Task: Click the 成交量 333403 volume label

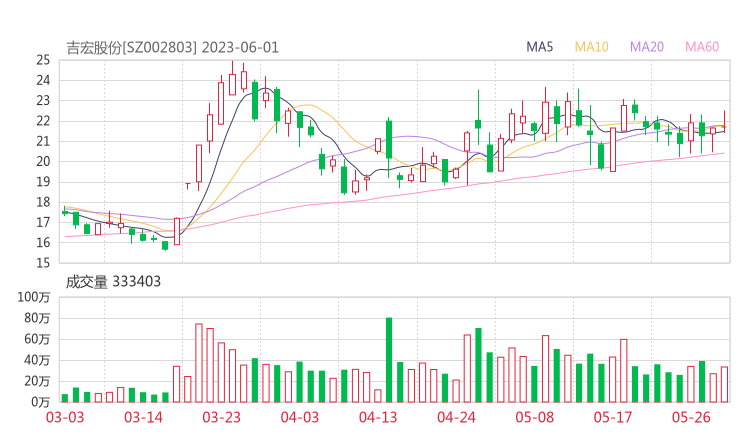Action: [x=113, y=282]
